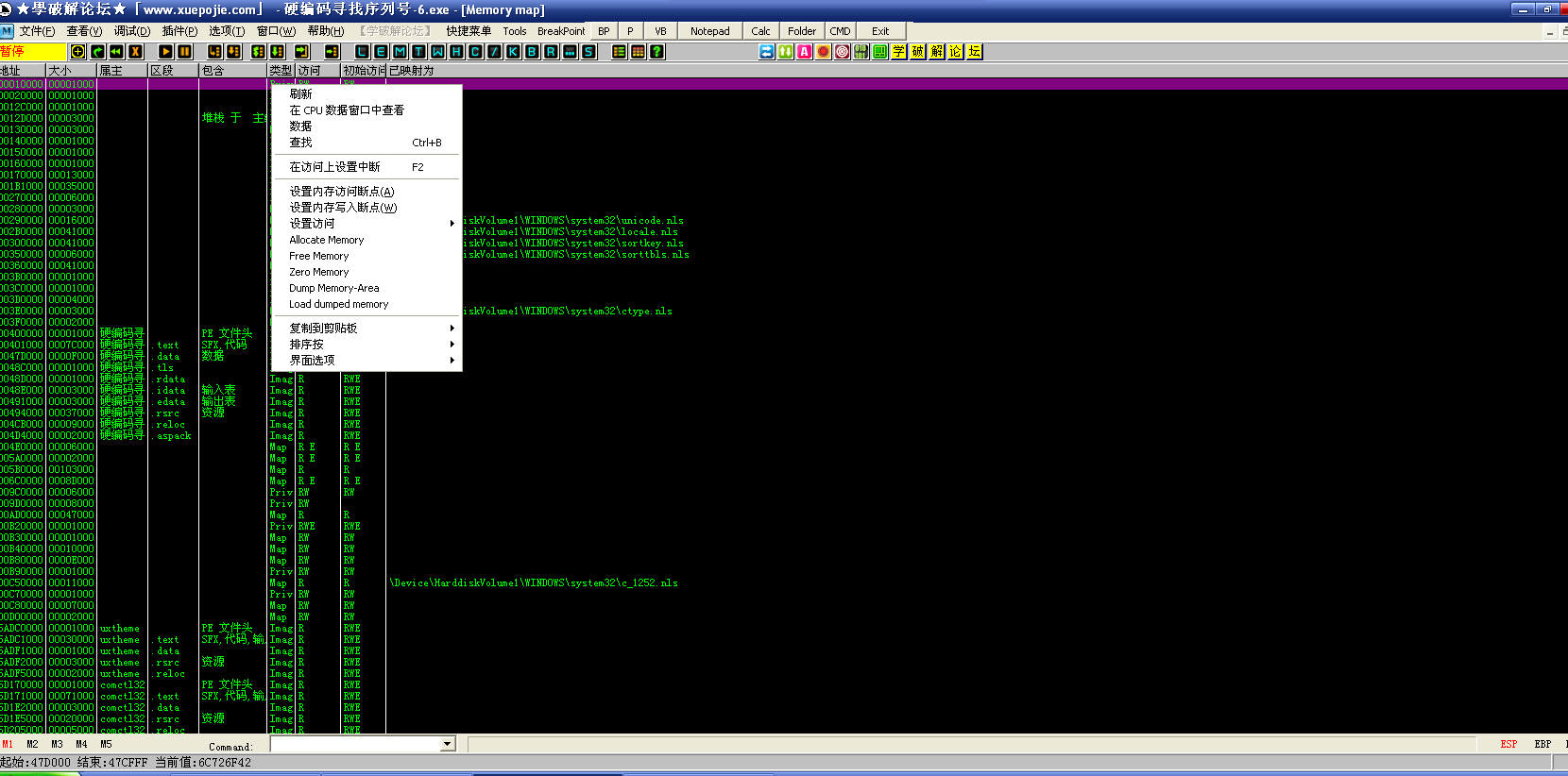This screenshot has width=1568, height=776.
Task: Click the yellow 坛 toolbar button
Action: coord(974,52)
